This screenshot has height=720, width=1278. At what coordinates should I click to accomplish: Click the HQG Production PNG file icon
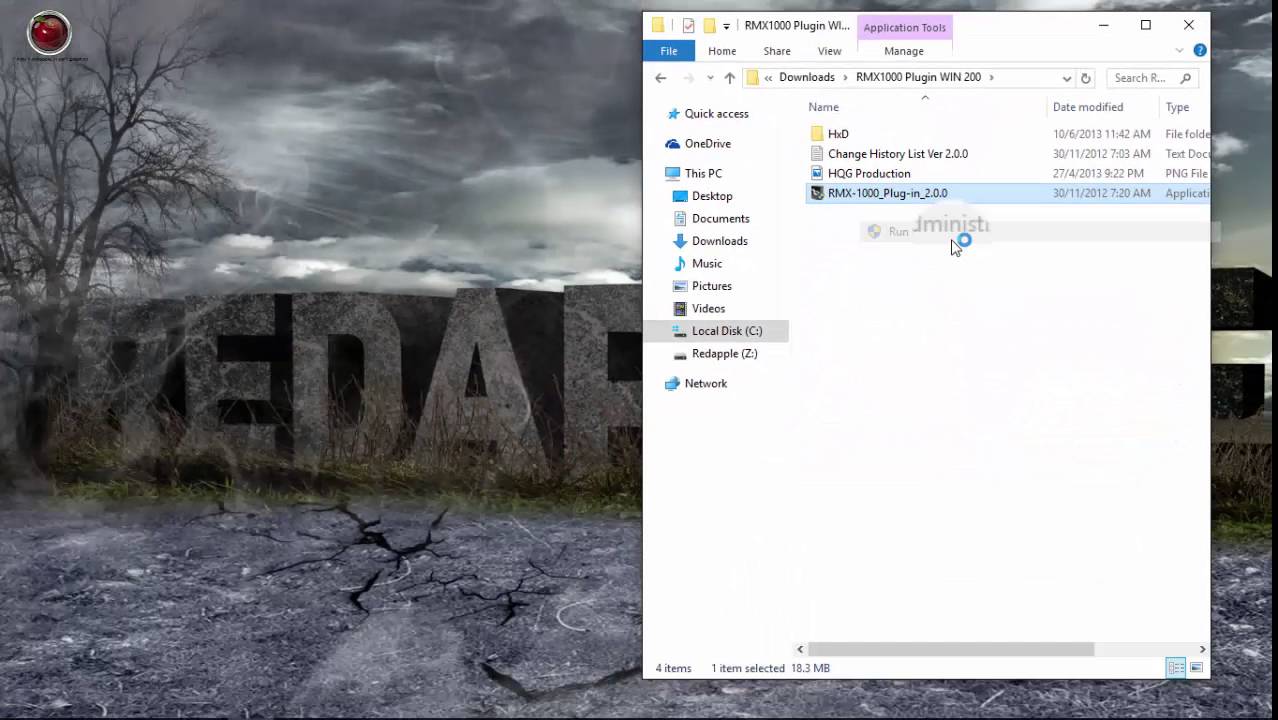point(817,174)
